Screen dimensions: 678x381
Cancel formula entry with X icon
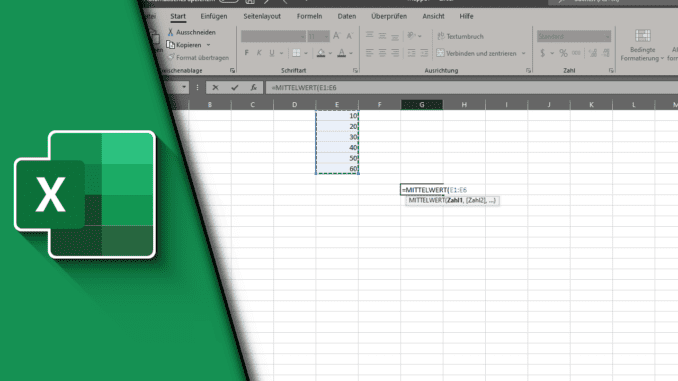coord(215,88)
